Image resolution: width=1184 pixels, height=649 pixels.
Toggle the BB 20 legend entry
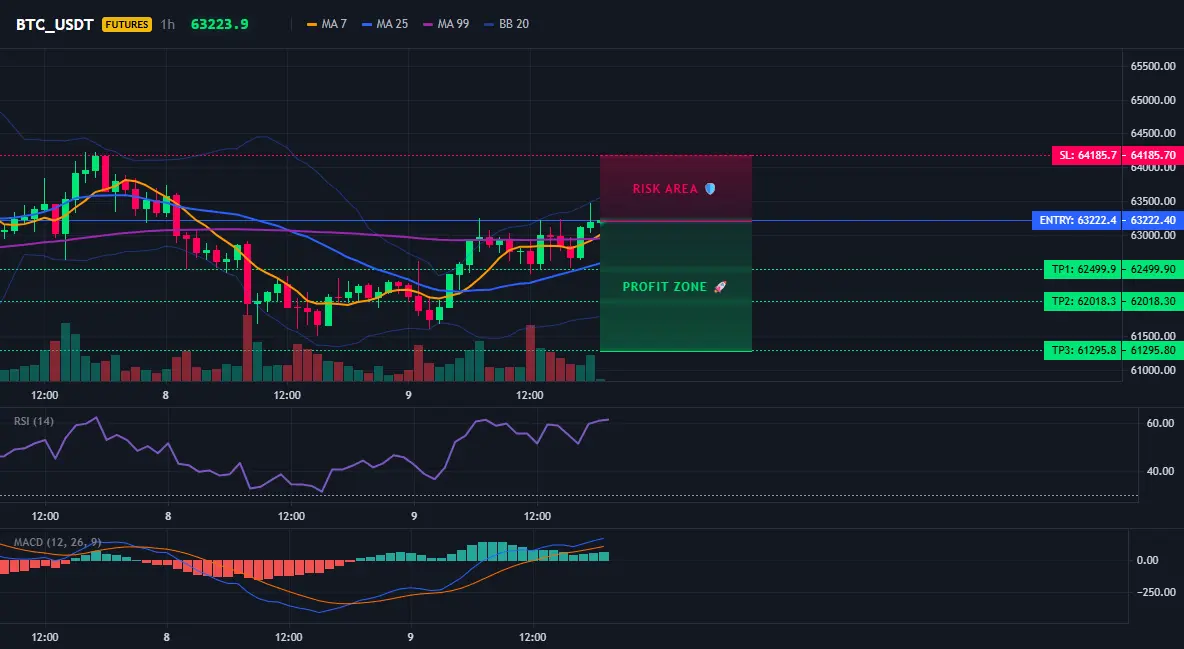(507, 24)
